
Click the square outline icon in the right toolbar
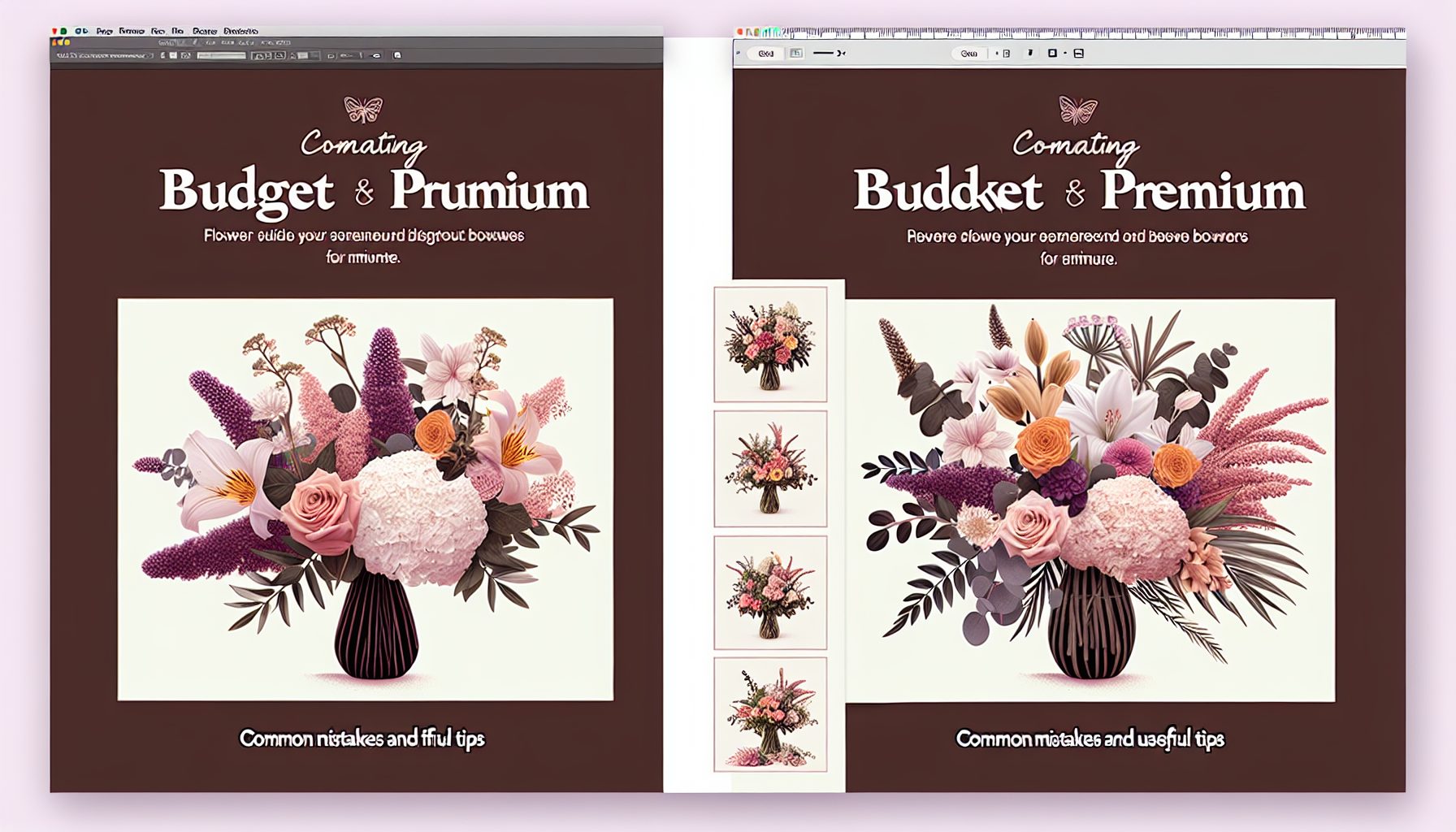tap(1052, 54)
